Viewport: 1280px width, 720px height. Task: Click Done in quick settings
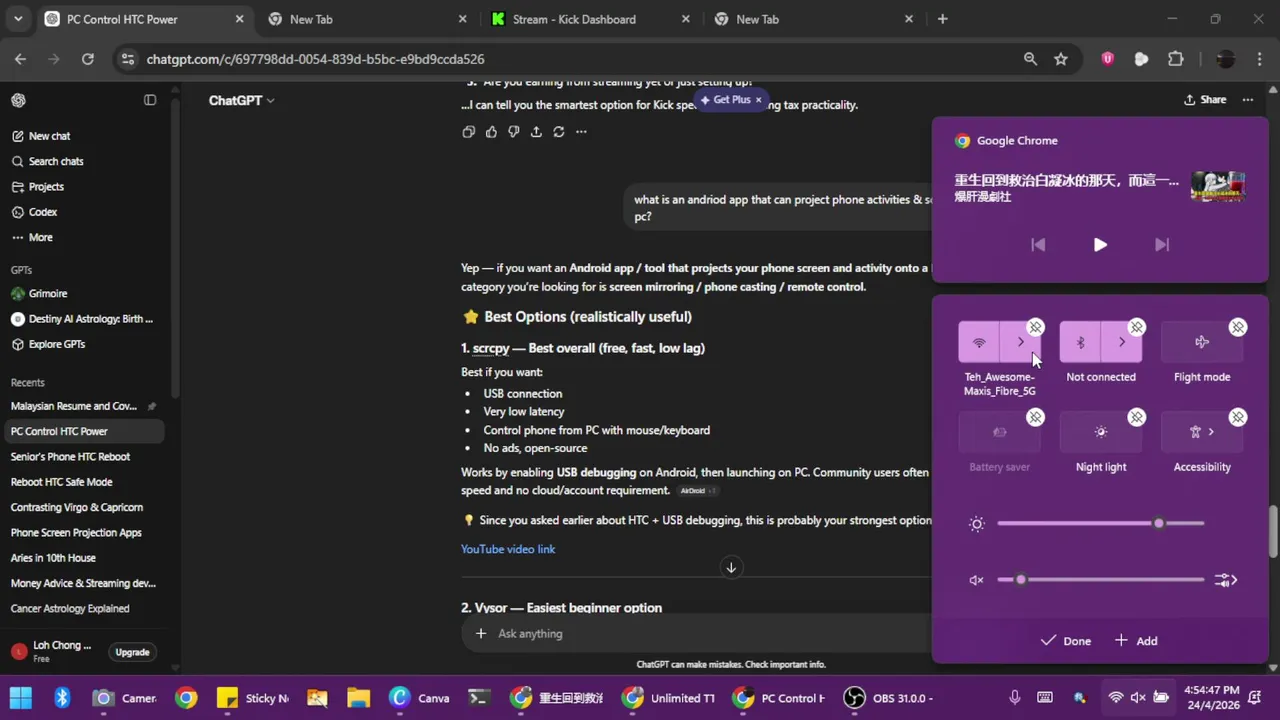point(1066,641)
